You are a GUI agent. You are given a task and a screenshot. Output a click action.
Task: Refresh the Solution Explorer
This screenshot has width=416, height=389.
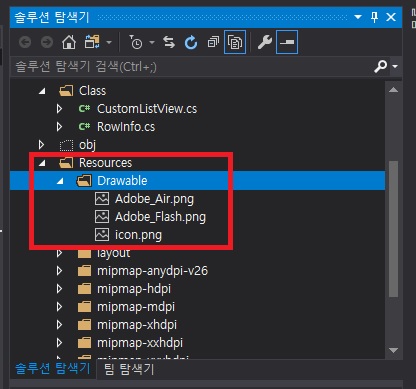point(191,42)
